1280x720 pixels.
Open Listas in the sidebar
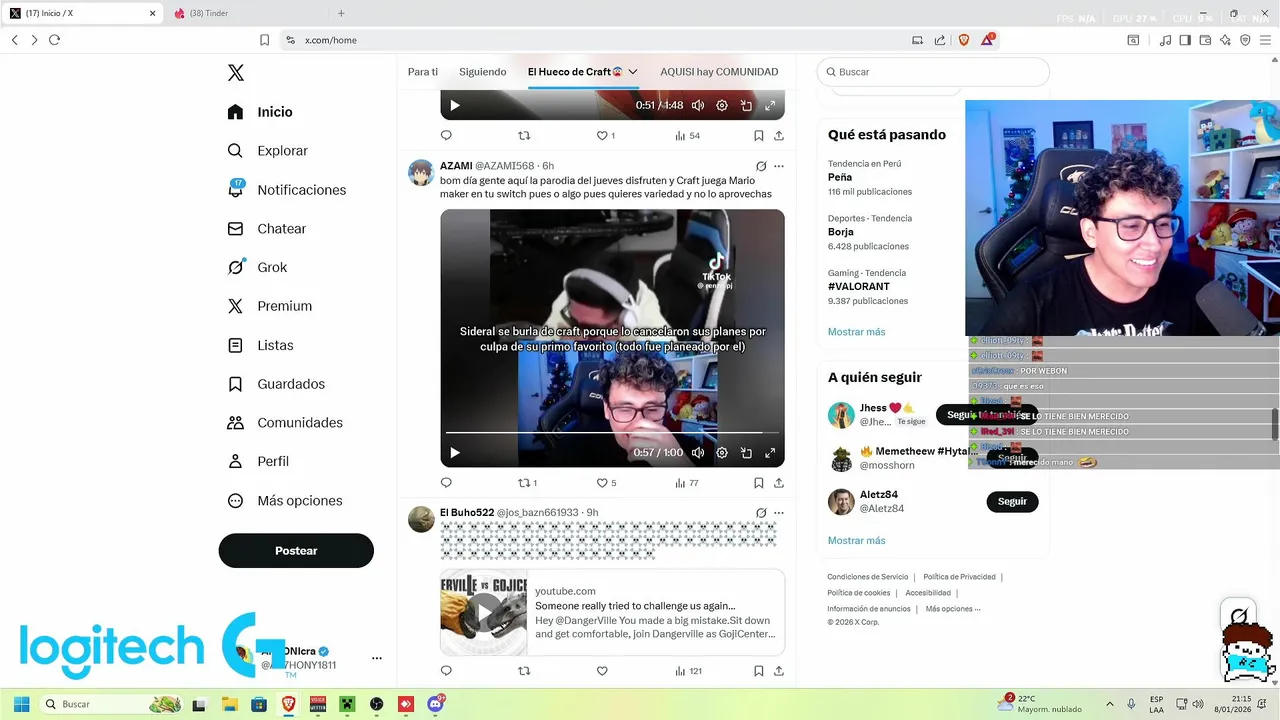(261, 345)
